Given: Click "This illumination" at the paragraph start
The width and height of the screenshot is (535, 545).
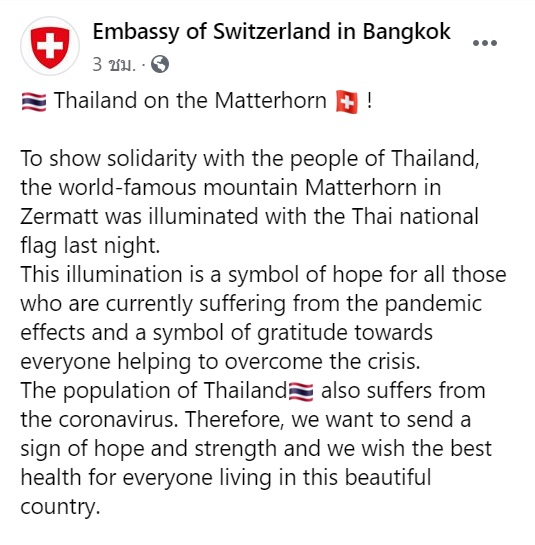Looking at the screenshot, I should tap(101, 275).
